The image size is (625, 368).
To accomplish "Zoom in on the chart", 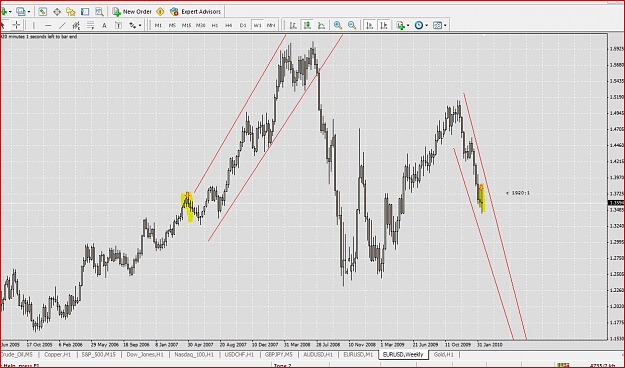I will click(x=338, y=26).
